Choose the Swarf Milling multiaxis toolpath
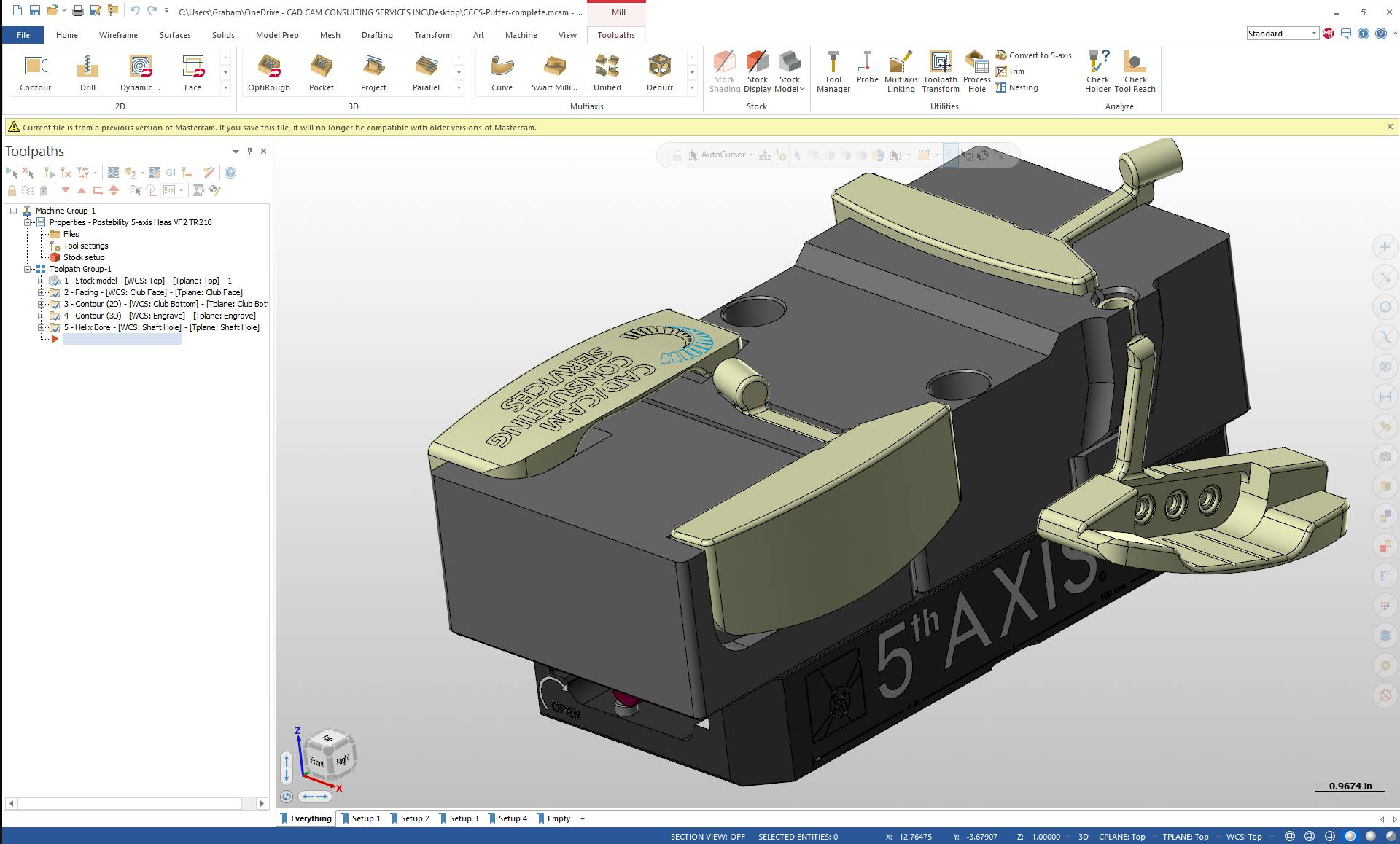This screenshot has width=1400, height=844. click(x=555, y=71)
